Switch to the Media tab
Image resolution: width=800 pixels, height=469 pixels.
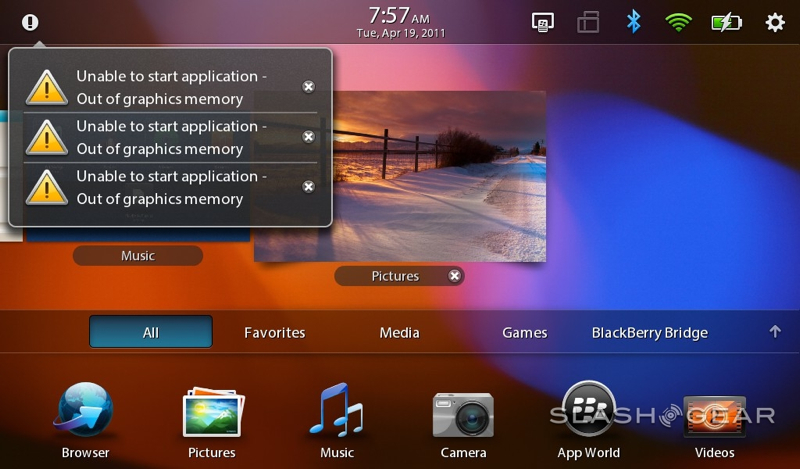pyautogui.click(x=399, y=333)
